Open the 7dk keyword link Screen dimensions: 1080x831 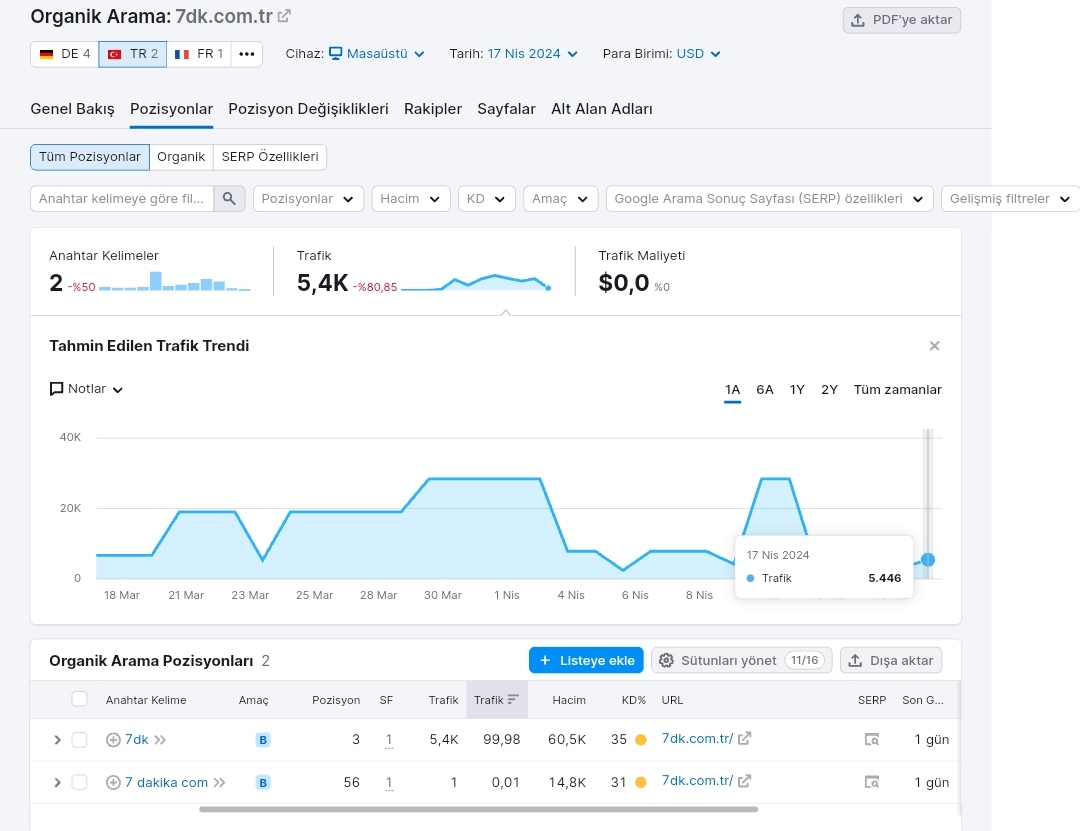click(x=136, y=740)
